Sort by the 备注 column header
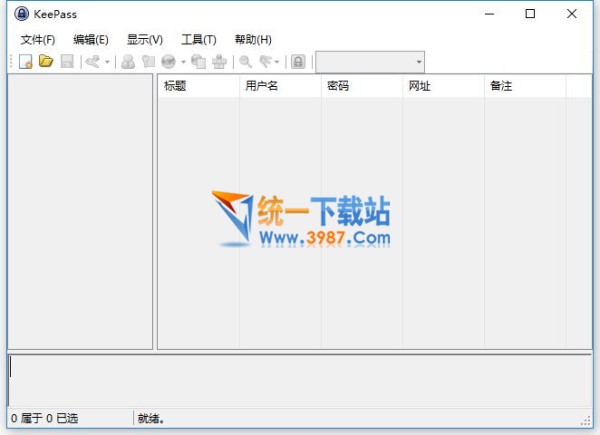Image resolution: width=600 pixels, height=435 pixels. coord(525,86)
